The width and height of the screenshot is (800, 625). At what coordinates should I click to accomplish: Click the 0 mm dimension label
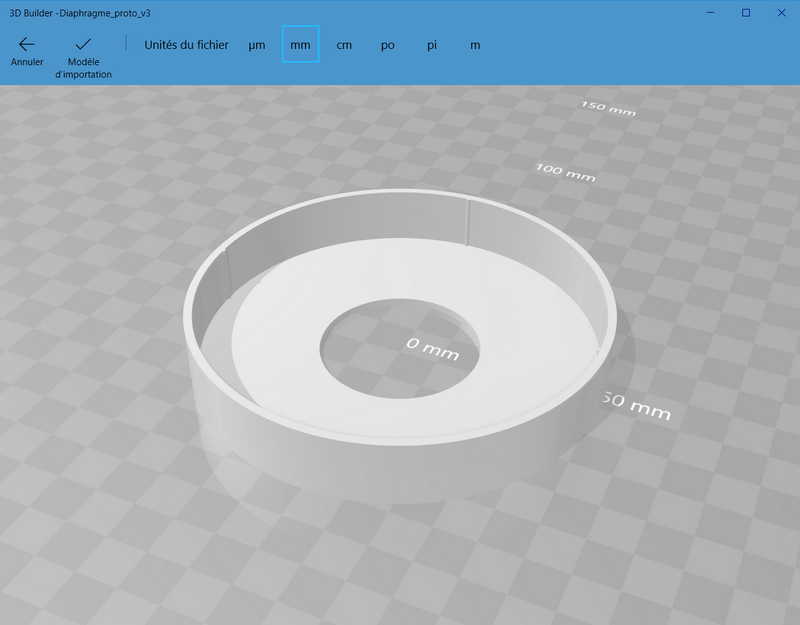(432, 347)
